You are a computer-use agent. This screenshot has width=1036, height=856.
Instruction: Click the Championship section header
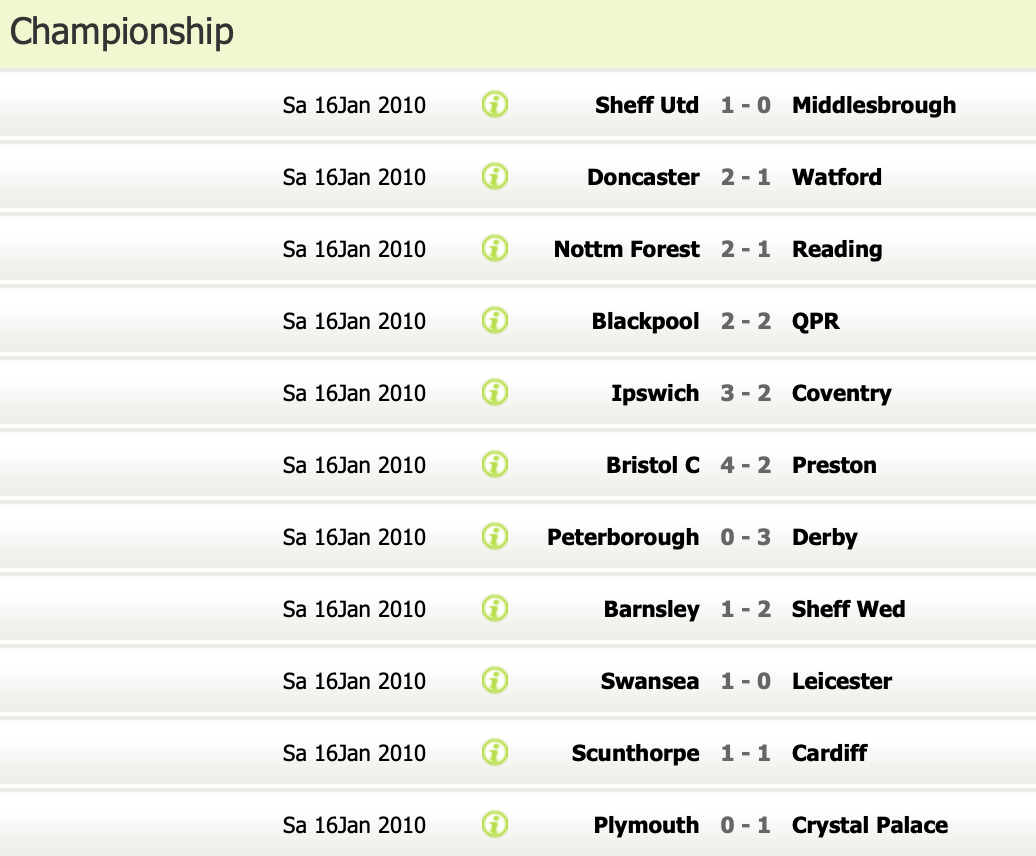click(122, 32)
